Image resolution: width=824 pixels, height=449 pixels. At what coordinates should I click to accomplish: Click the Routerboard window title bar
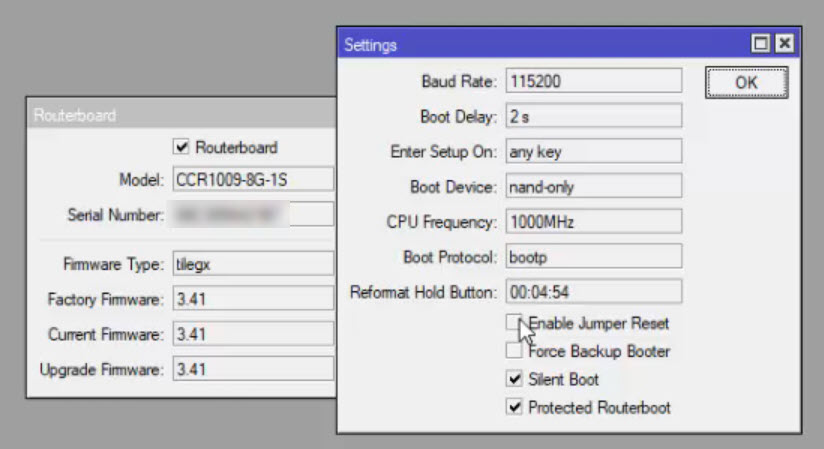pos(181,115)
